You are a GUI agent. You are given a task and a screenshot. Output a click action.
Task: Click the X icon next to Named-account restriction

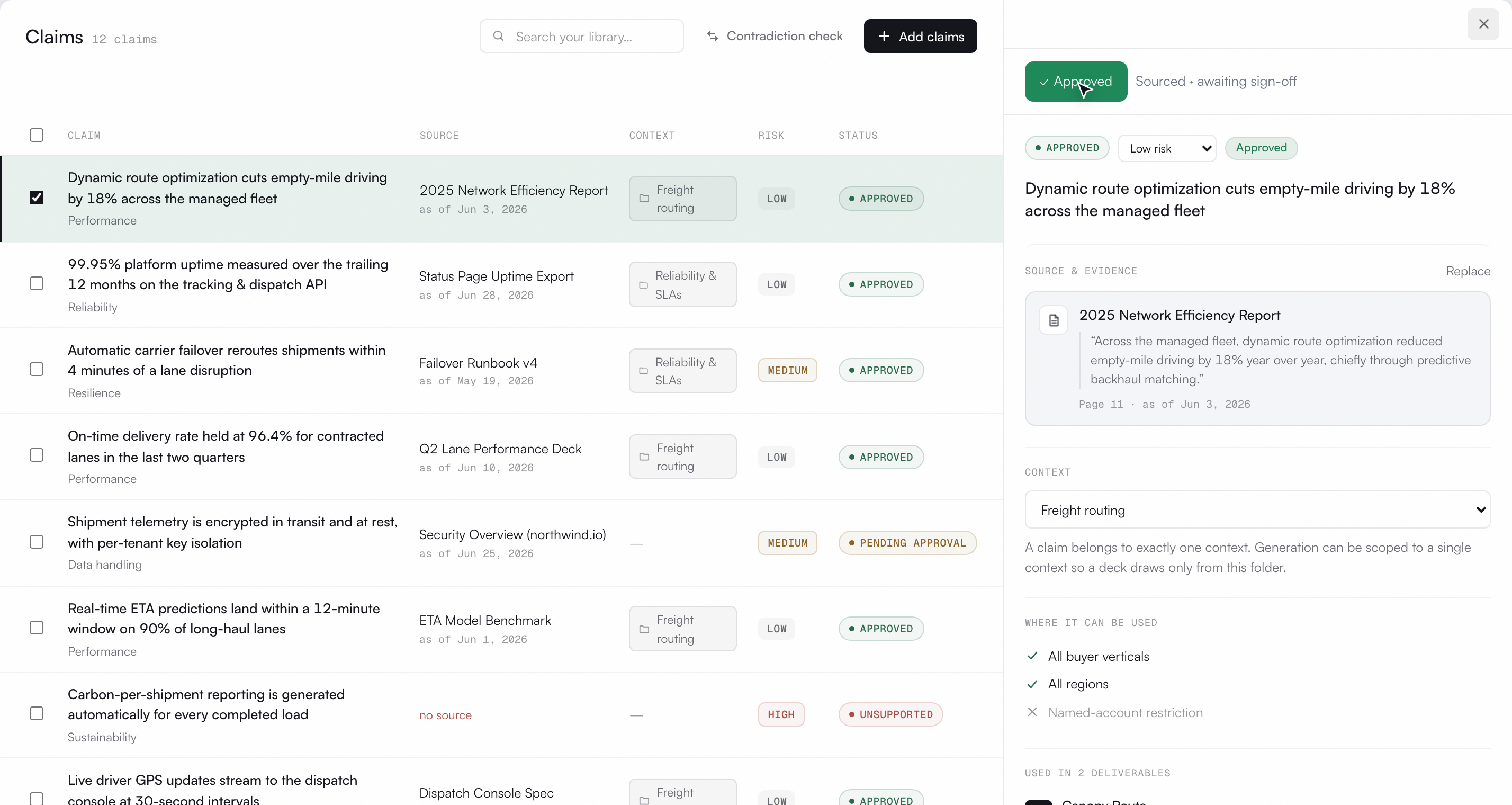pyautogui.click(x=1032, y=712)
